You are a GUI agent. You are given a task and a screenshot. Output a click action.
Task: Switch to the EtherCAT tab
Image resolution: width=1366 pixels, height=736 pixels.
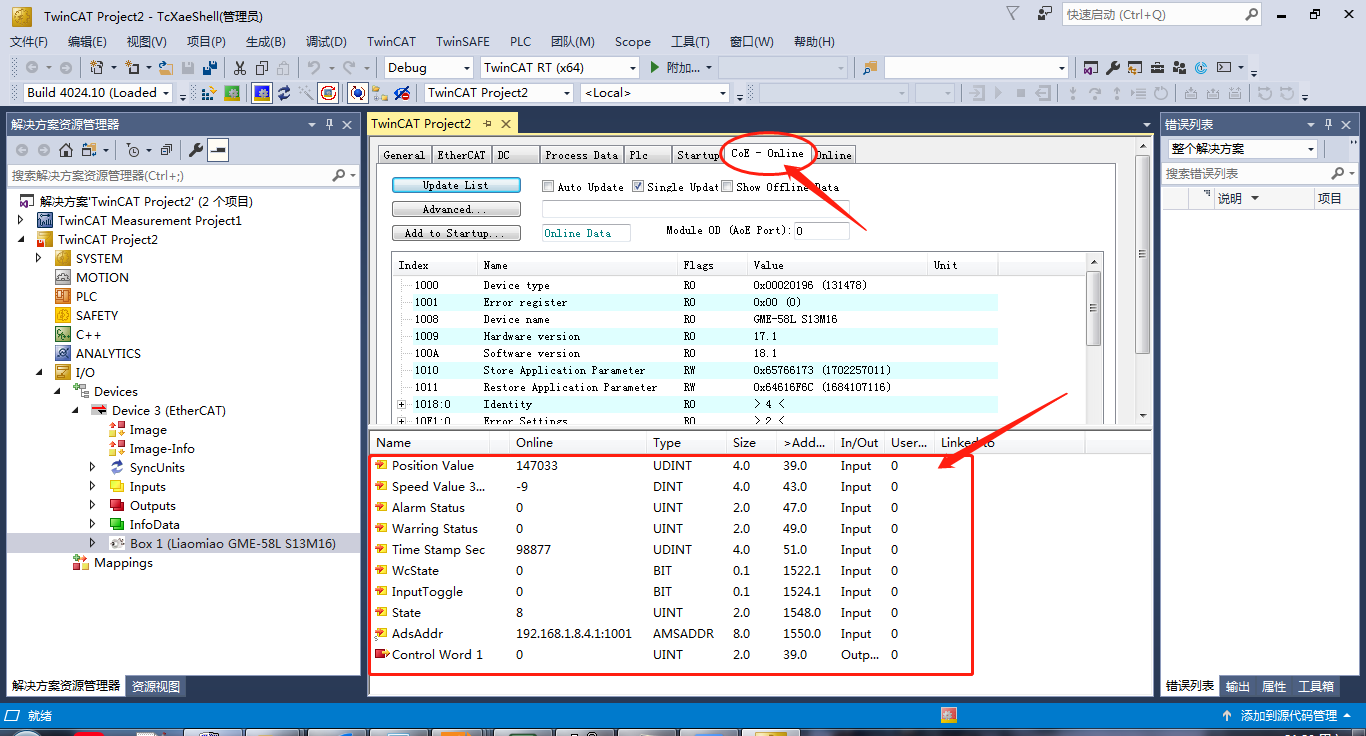pyautogui.click(x=461, y=155)
